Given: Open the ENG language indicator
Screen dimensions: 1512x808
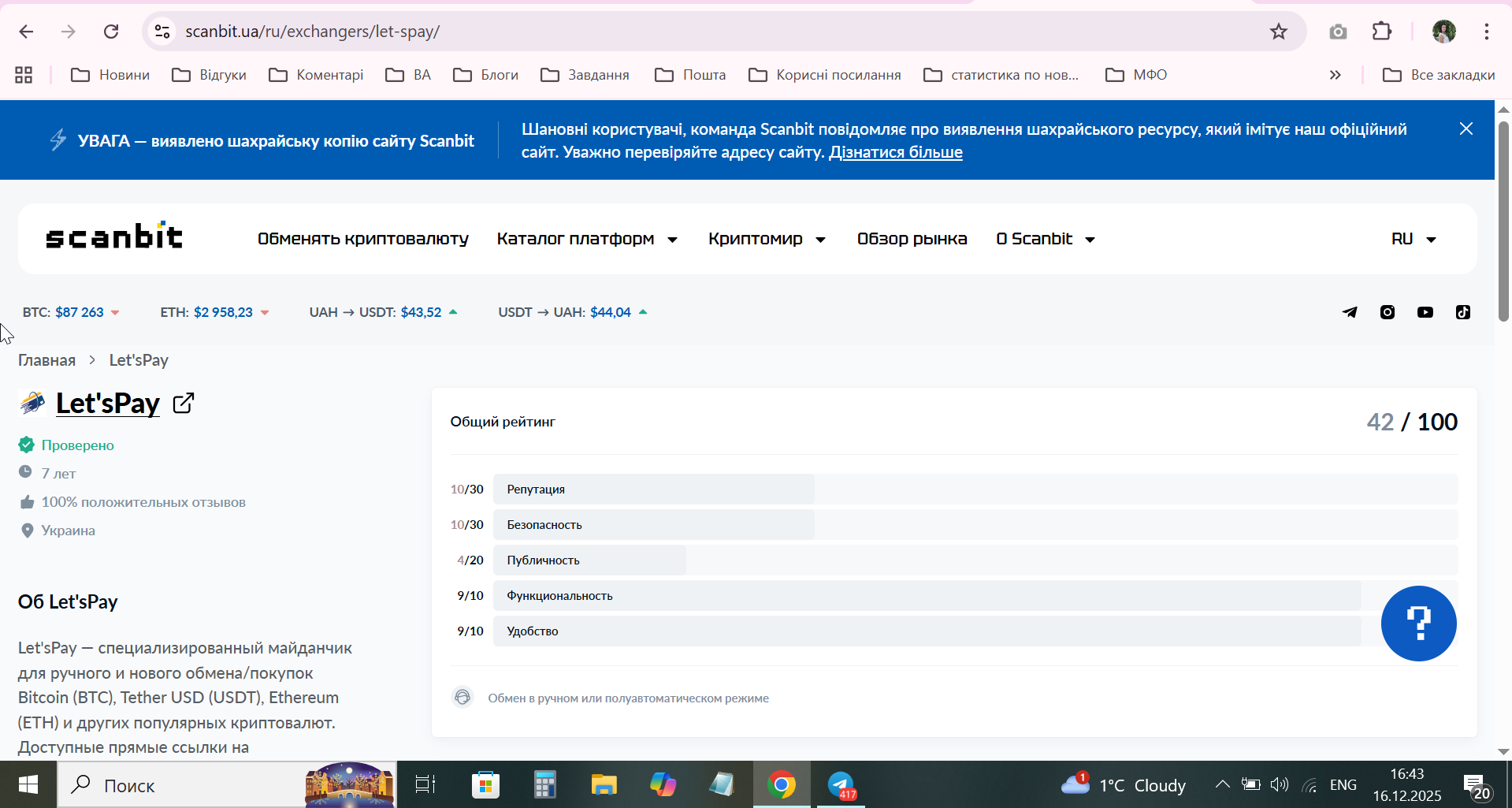Looking at the screenshot, I should click(1343, 784).
